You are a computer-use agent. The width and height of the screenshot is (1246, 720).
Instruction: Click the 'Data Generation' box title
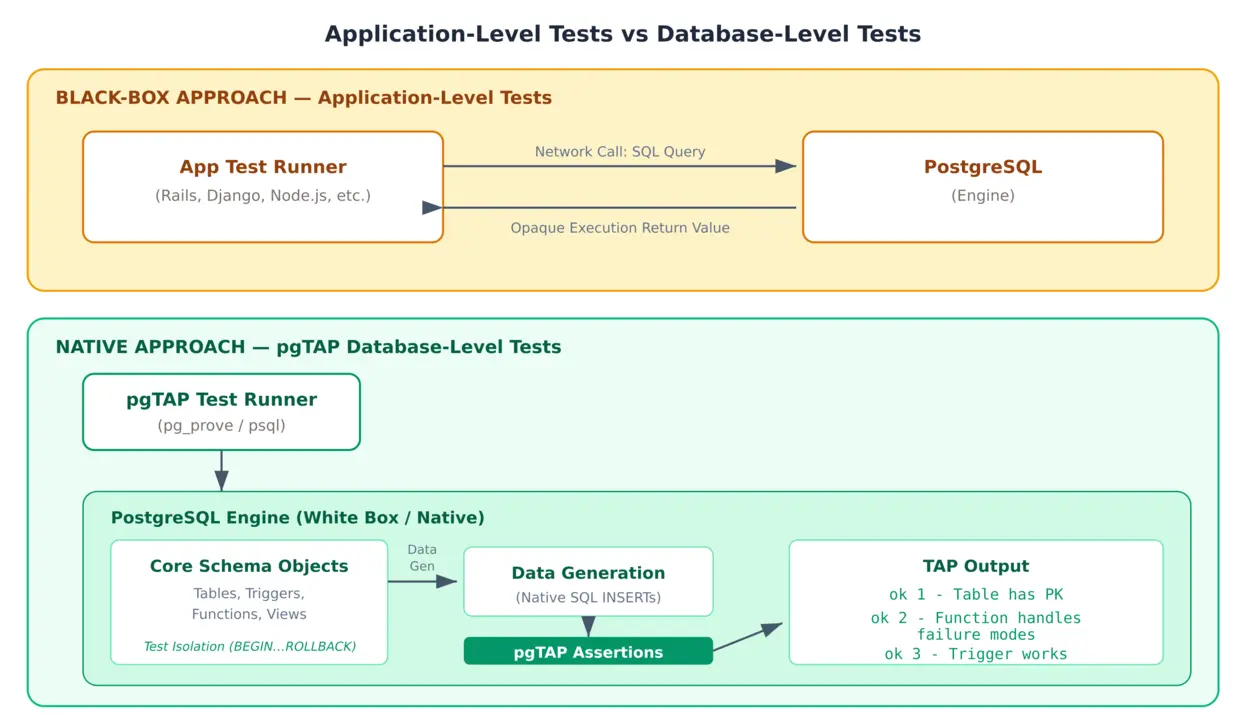click(588, 573)
